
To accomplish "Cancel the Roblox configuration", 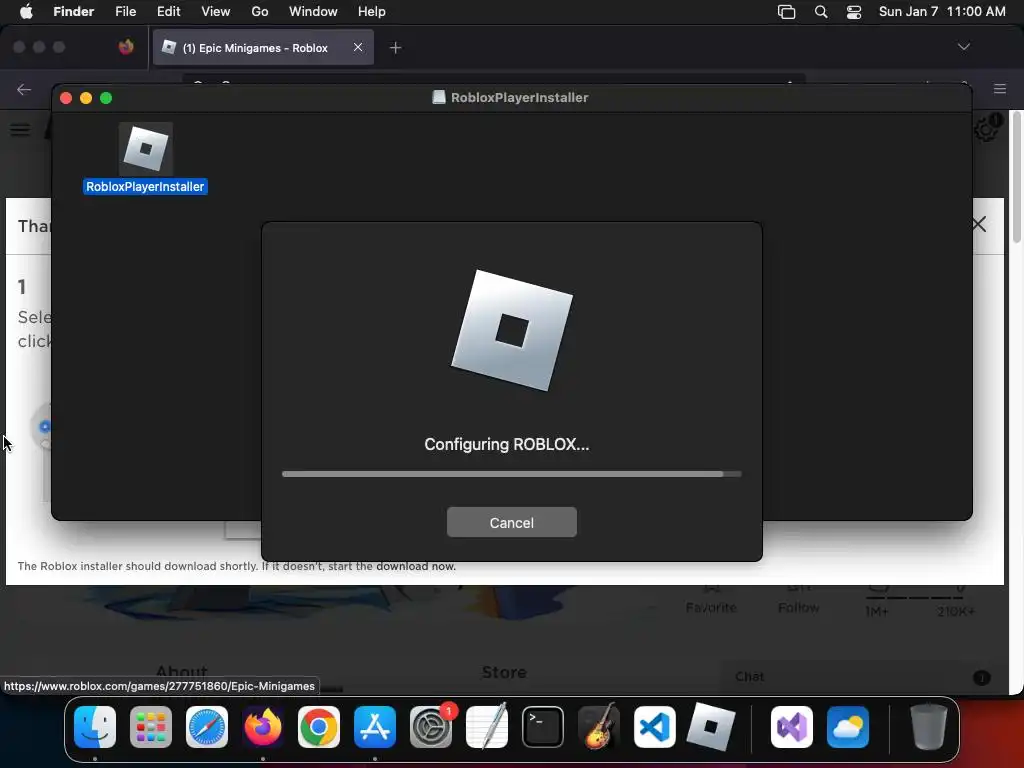I will (x=511, y=522).
